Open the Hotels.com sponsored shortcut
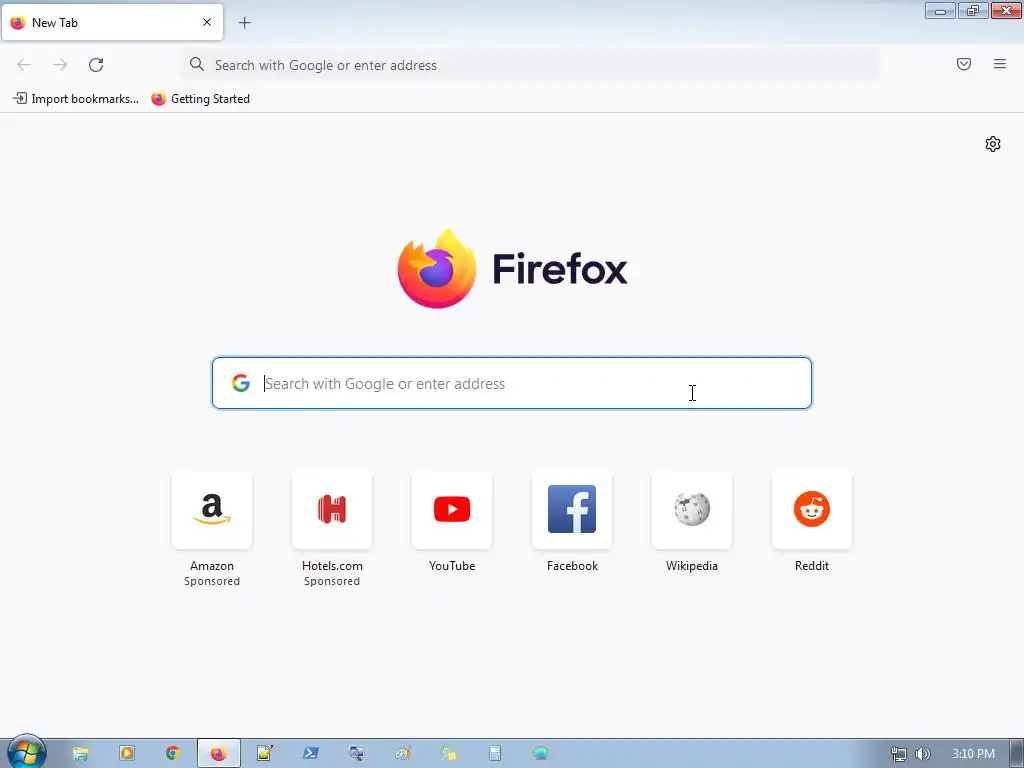 pyautogui.click(x=332, y=509)
